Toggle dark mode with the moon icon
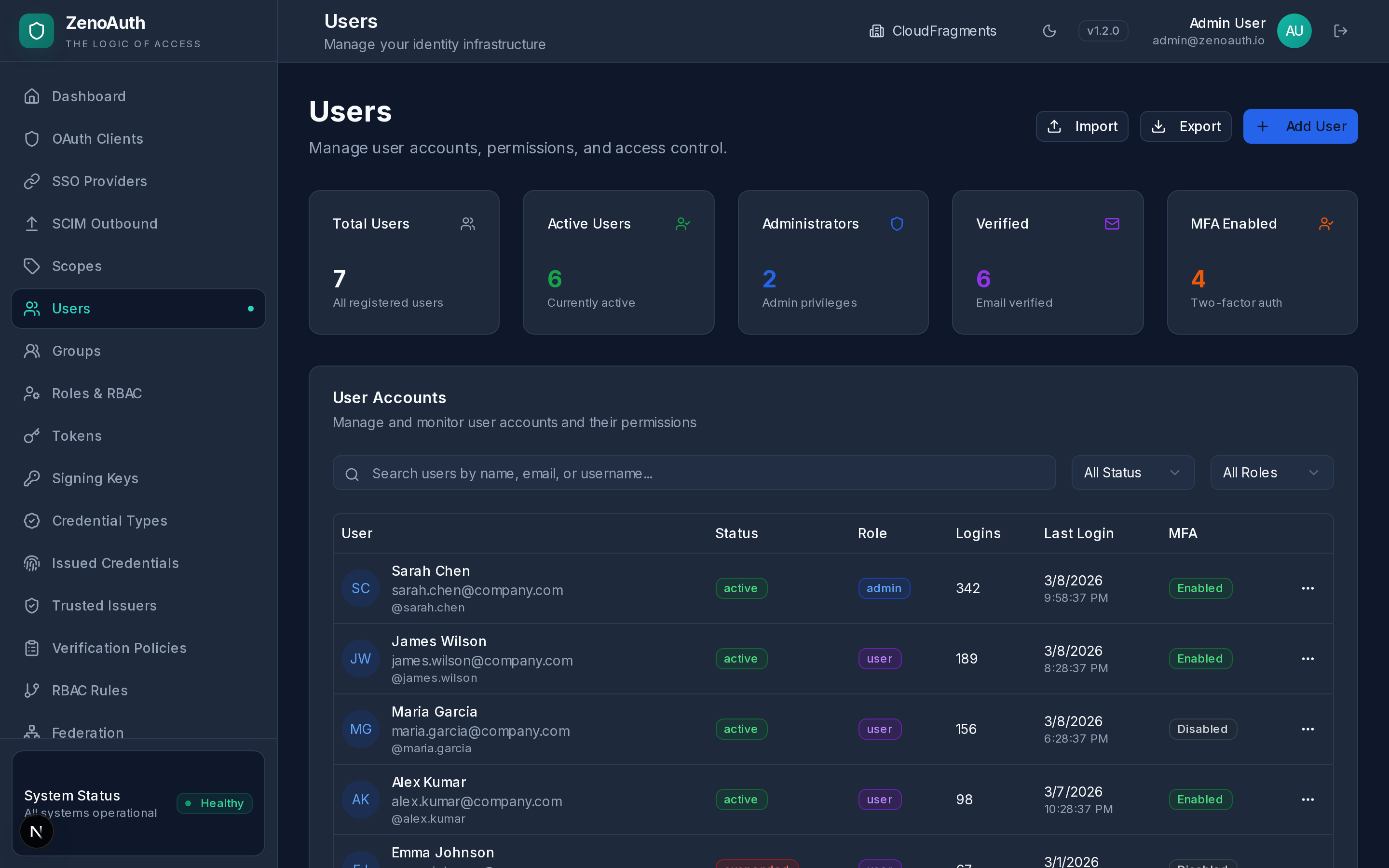The height and width of the screenshot is (868, 1389). pos(1049,31)
